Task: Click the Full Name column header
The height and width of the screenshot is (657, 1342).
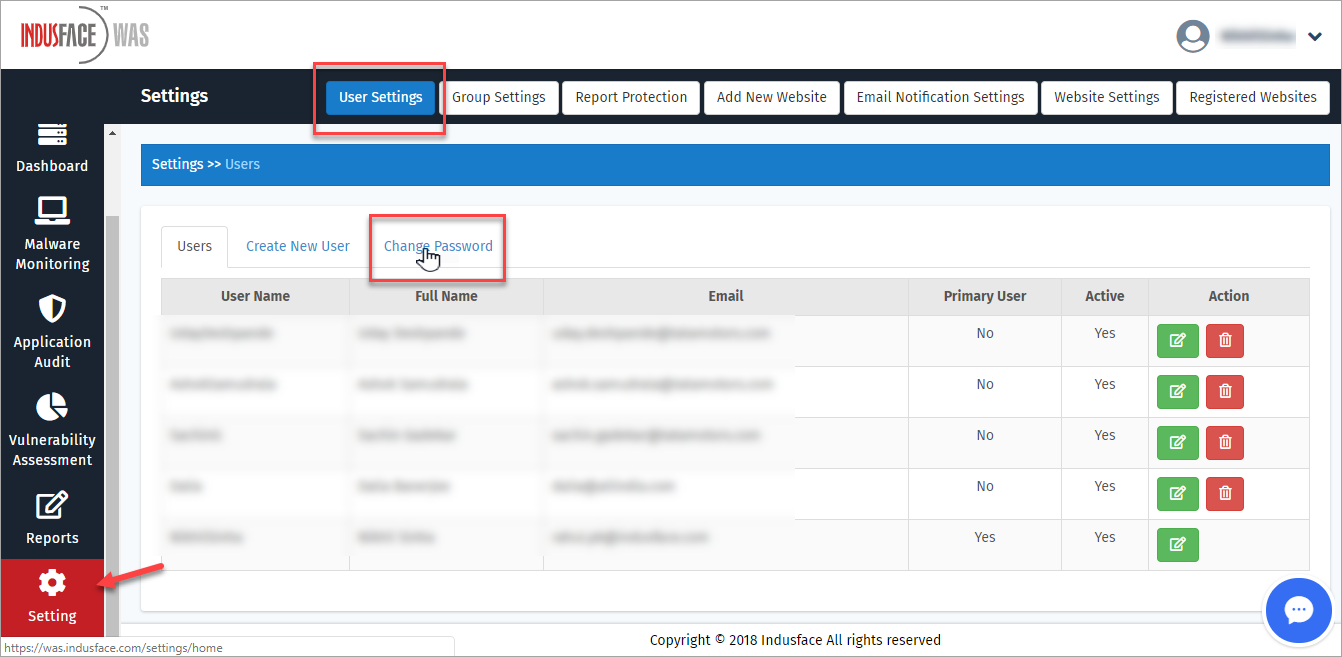Action: click(446, 296)
